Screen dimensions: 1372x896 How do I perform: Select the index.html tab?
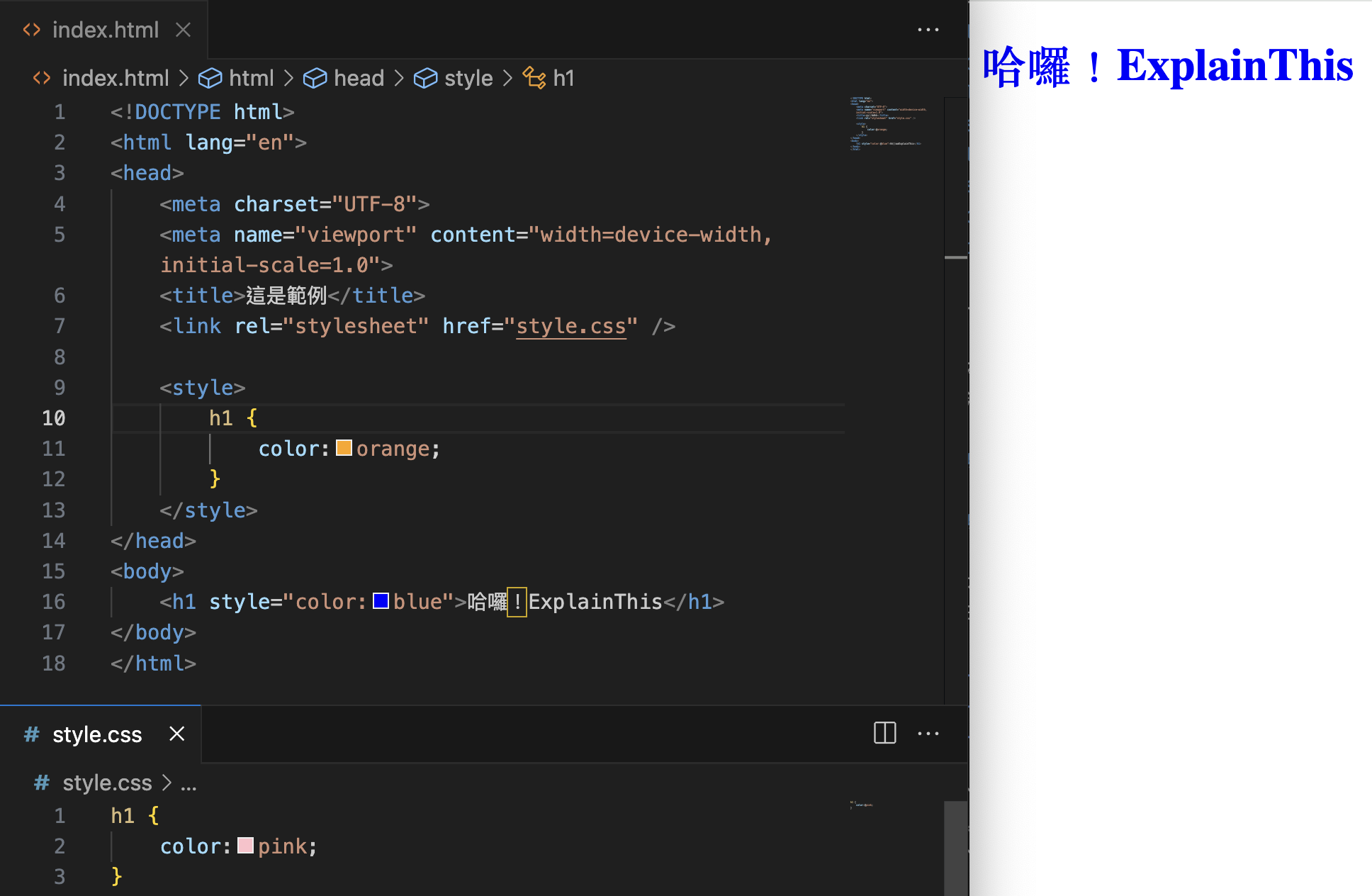(106, 30)
